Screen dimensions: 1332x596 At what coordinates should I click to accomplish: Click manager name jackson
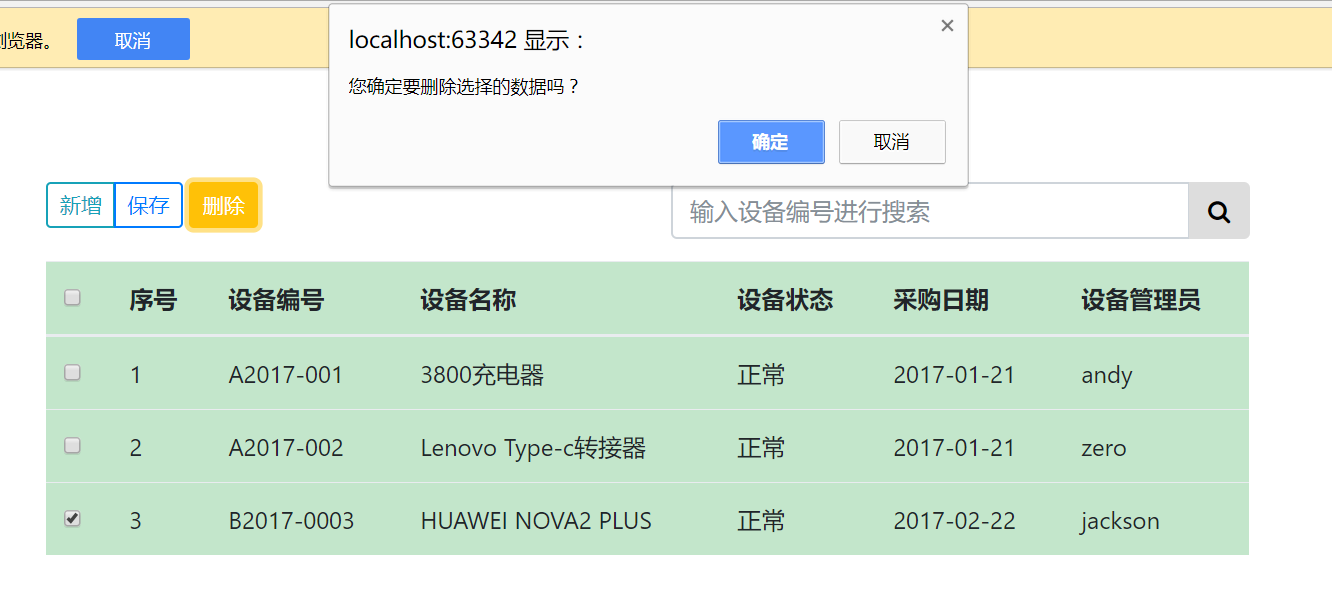click(x=1120, y=522)
